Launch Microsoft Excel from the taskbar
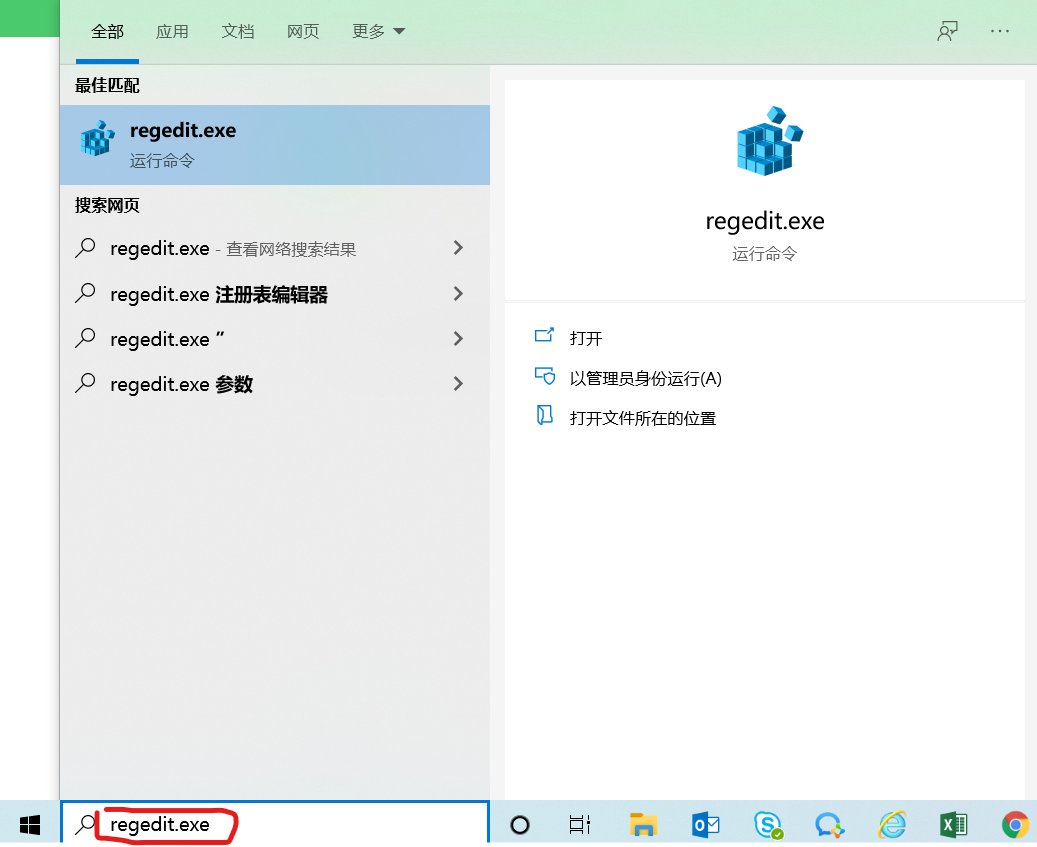Screen dimensions: 1037x847 tap(953, 824)
